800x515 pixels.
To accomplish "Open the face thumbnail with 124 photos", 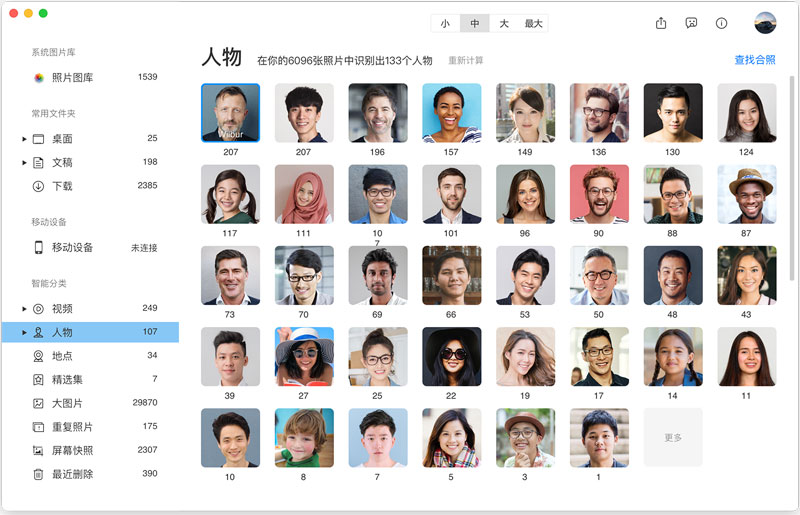I will pyautogui.click(x=747, y=113).
